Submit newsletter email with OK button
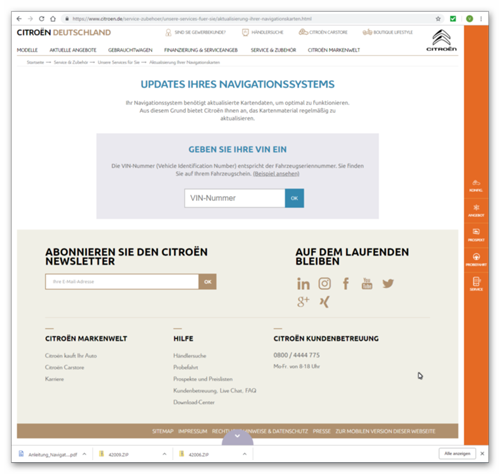The width and height of the screenshot is (500, 474). [x=208, y=282]
